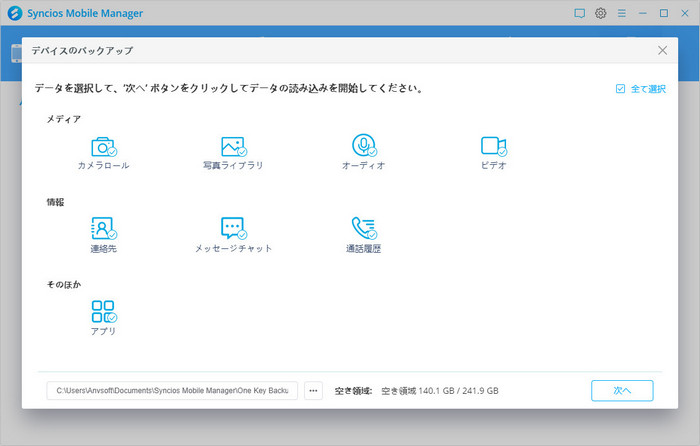Click the そのほか section heading

(64, 284)
